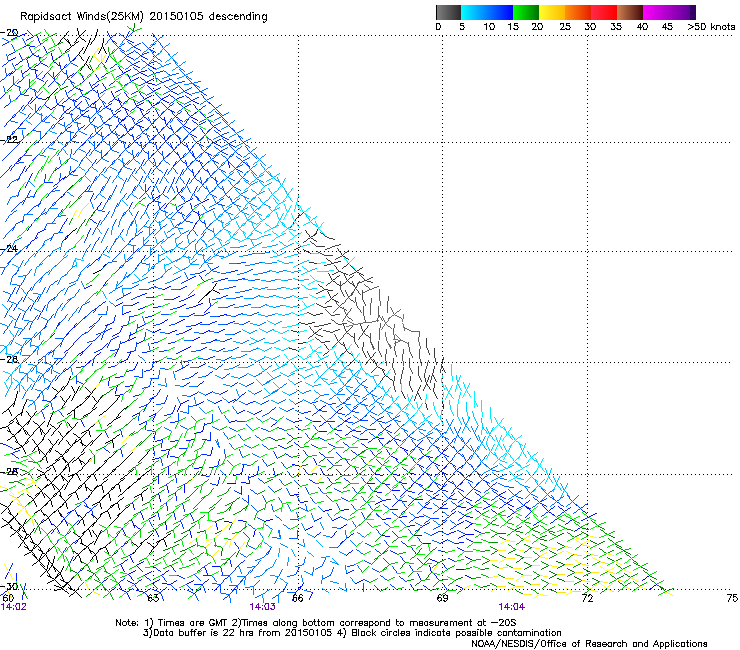Click the '10' legend scale label
This screenshot has width=740, height=650.
(489, 27)
